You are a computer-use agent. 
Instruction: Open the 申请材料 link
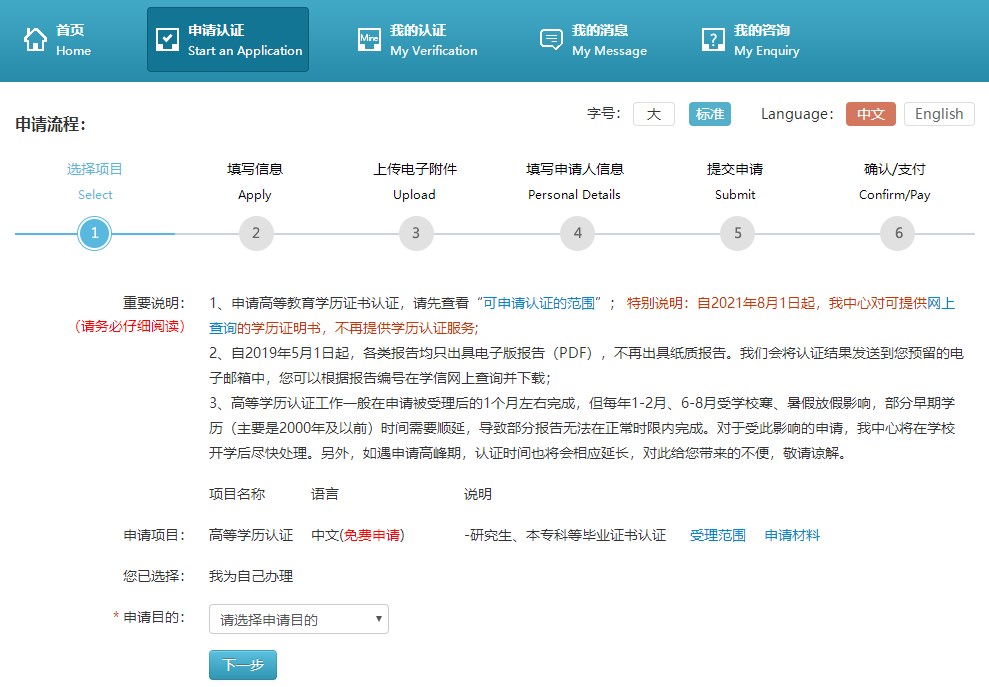pos(792,535)
